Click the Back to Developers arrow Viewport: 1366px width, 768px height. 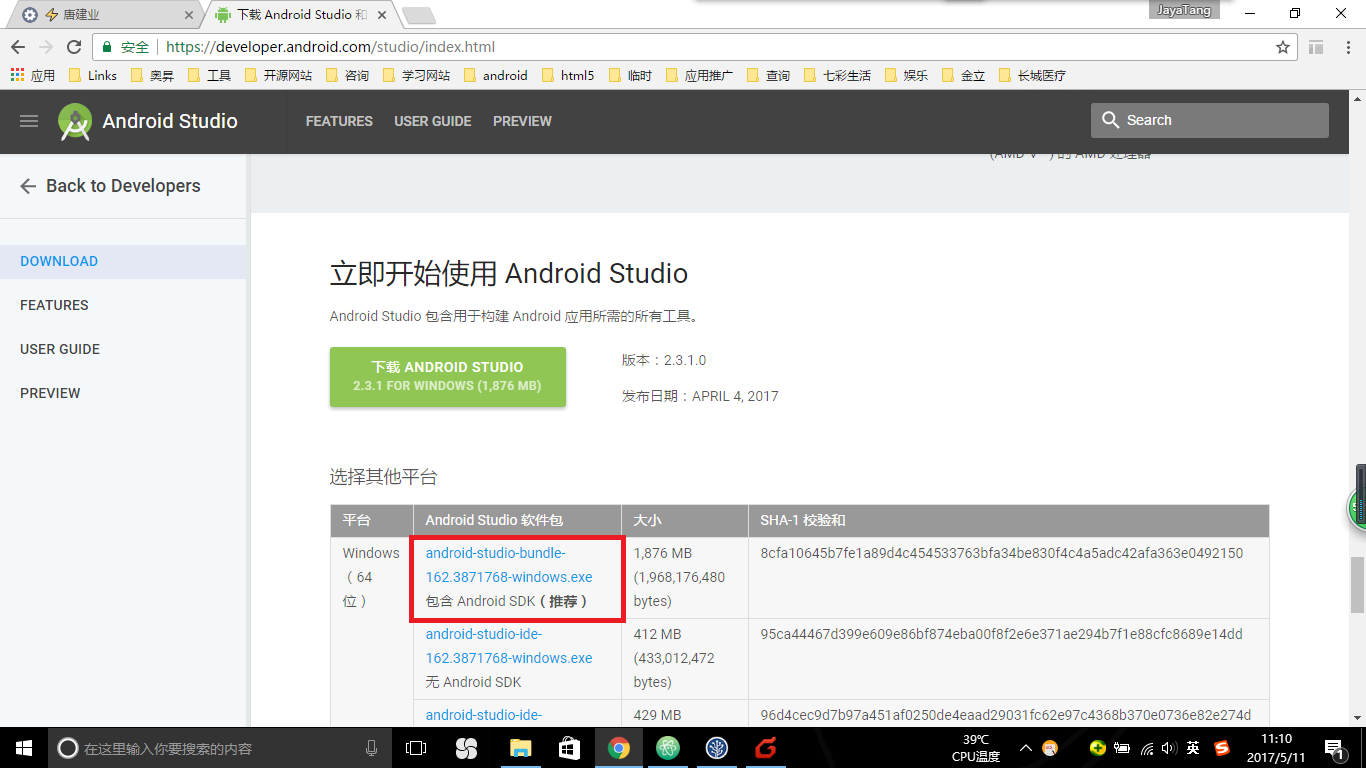coord(28,186)
